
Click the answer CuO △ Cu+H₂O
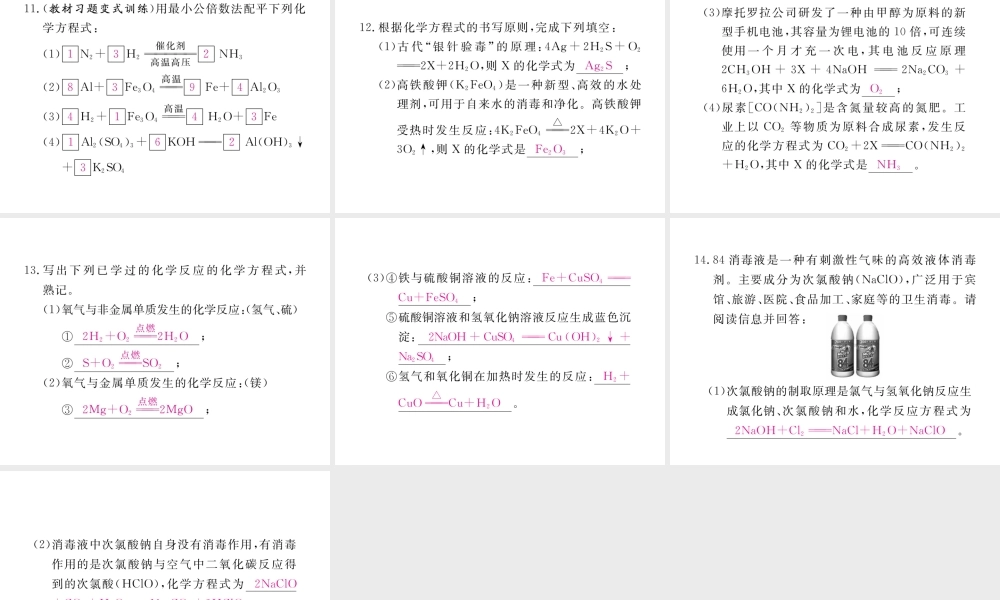click(450, 400)
